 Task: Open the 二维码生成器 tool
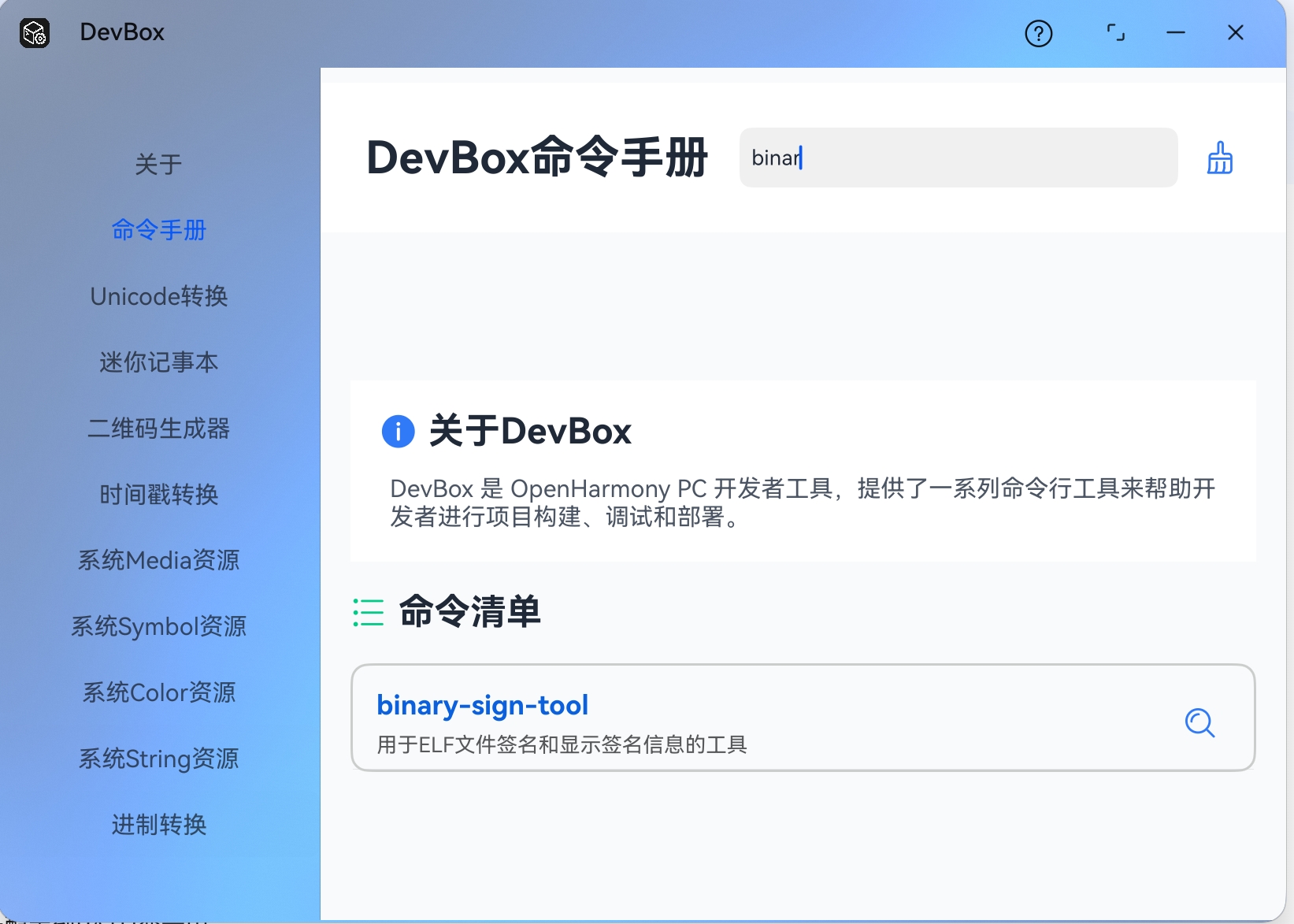158,429
